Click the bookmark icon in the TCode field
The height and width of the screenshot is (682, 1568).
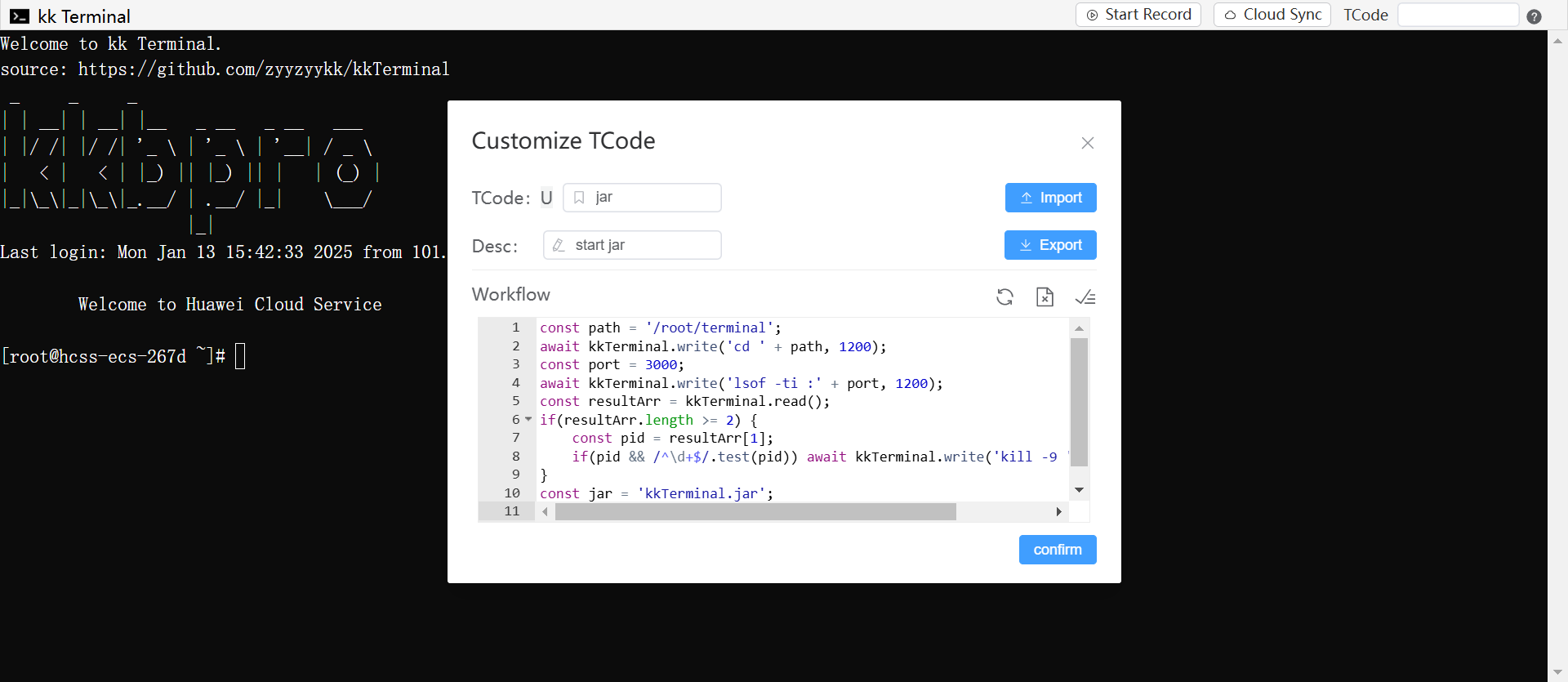tap(579, 198)
